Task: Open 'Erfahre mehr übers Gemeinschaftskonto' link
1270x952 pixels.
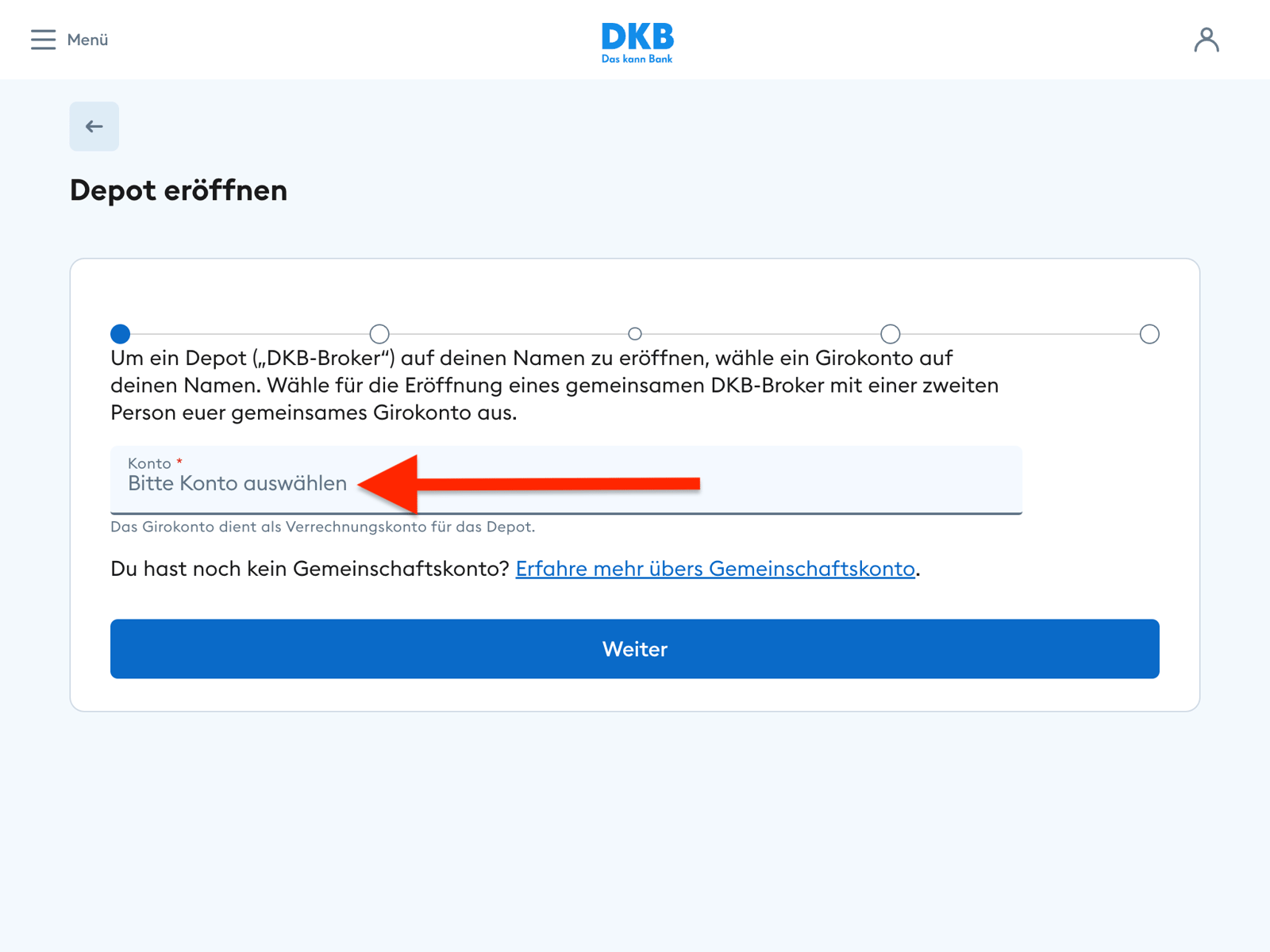Action: coord(715,569)
